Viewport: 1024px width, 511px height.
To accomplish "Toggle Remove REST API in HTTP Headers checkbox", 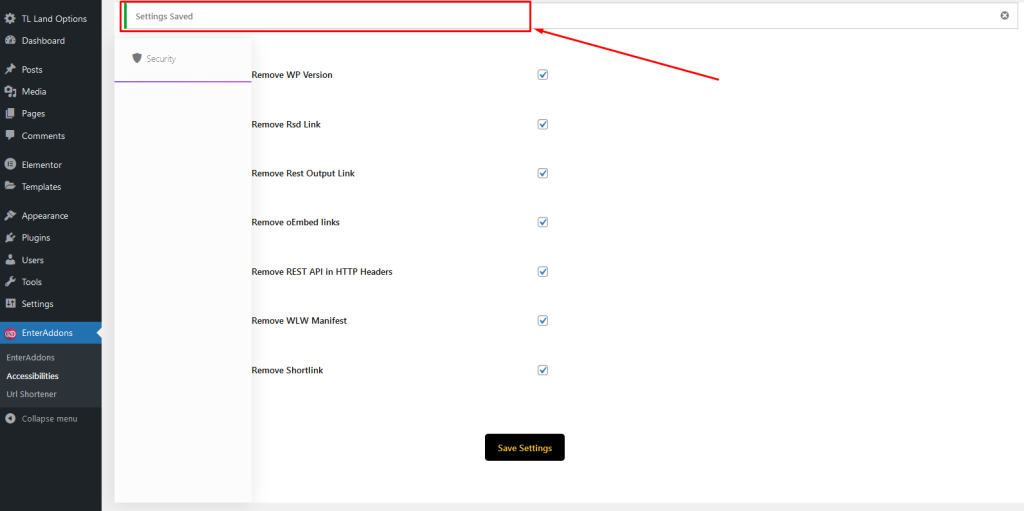I will pyautogui.click(x=543, y=271).
